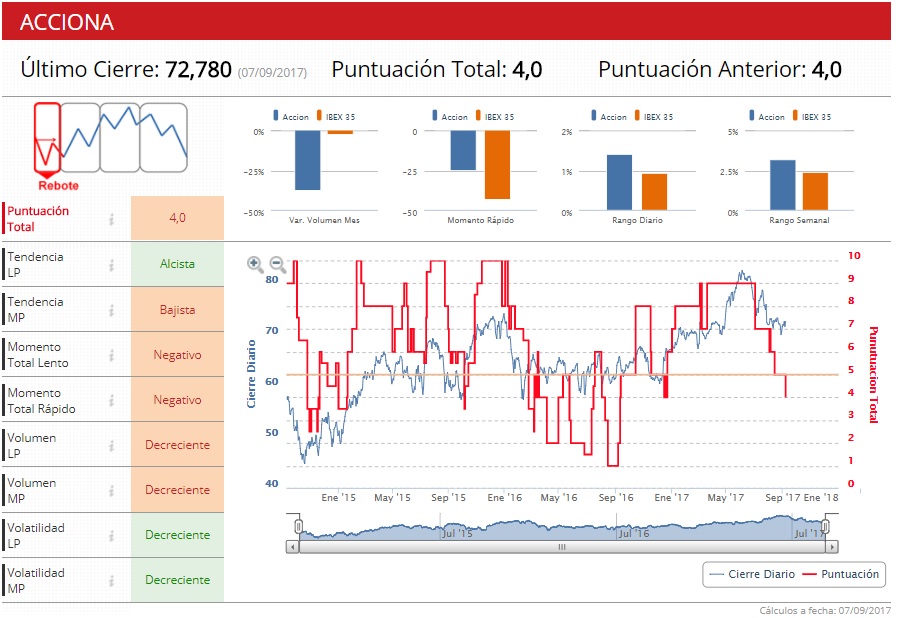Toggle Cierre Diario series in chart legend
This screenshot has width=898, height=618.
pos(752,574)
